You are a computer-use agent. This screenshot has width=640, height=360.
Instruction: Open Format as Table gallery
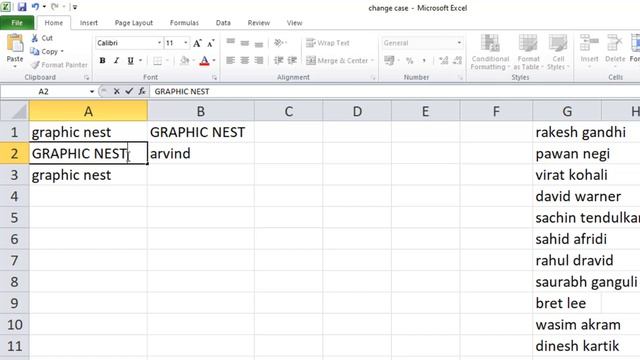click(528, 52)
